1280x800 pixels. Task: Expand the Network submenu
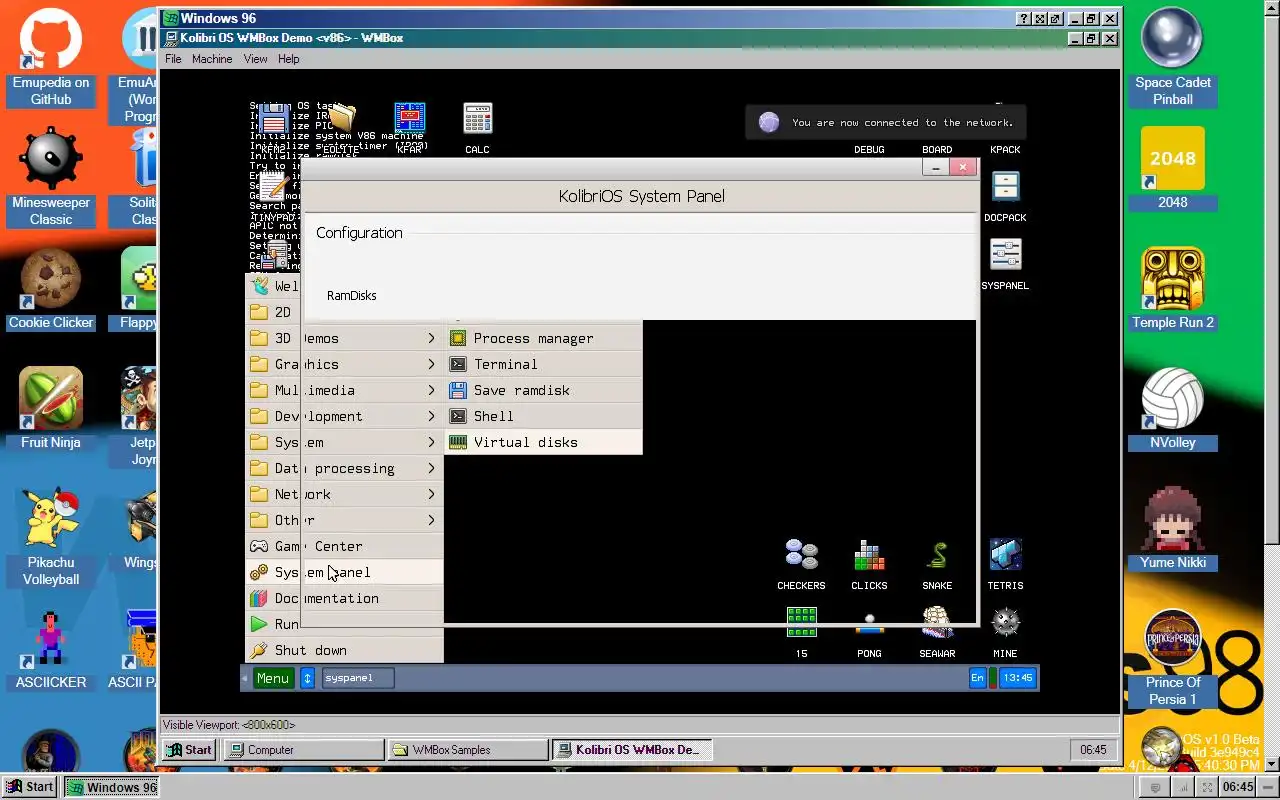(344, 494)
